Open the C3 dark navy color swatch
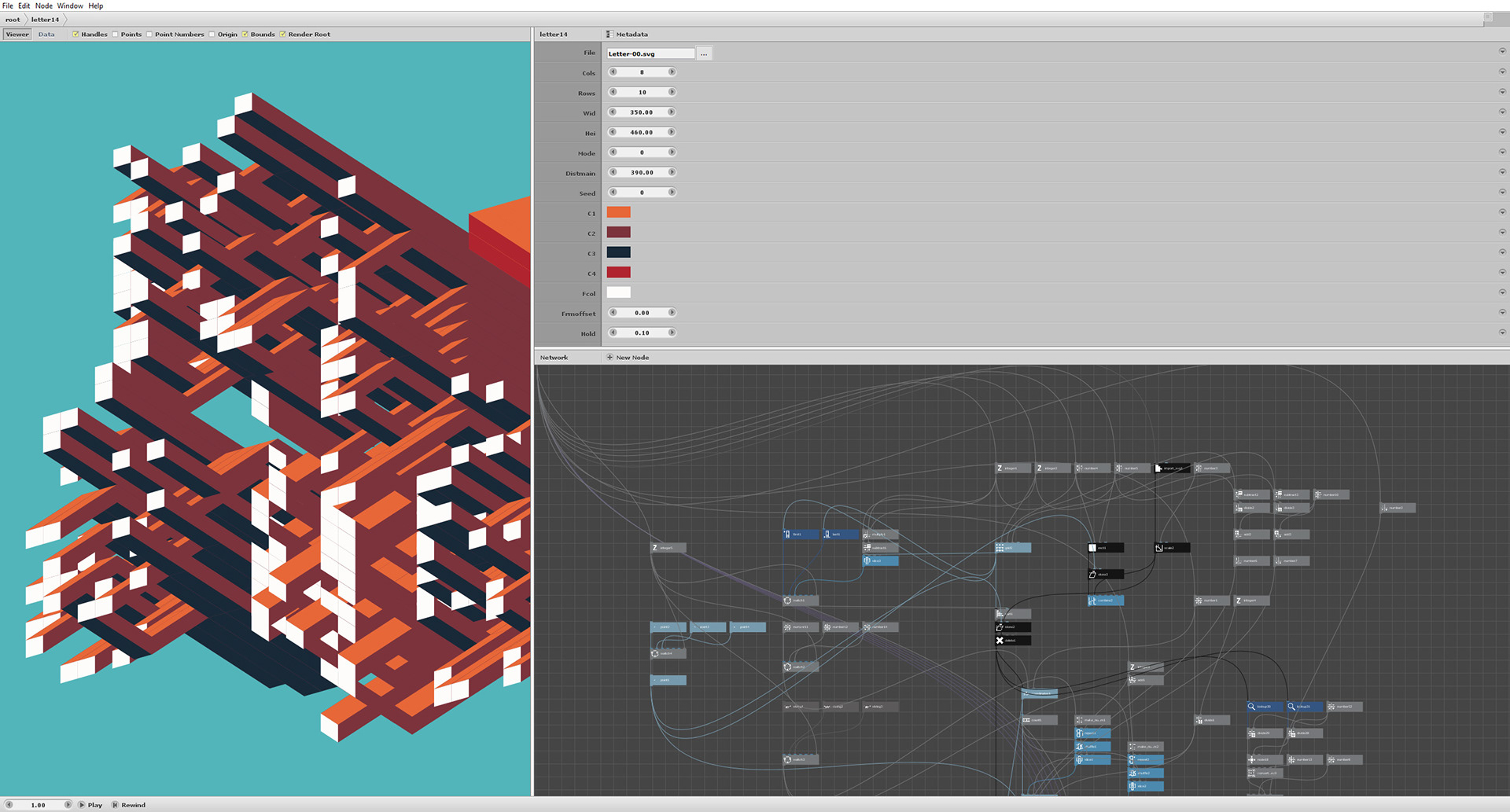The width and height of the screenshot is (1510, 812). (x=619, y=252)
